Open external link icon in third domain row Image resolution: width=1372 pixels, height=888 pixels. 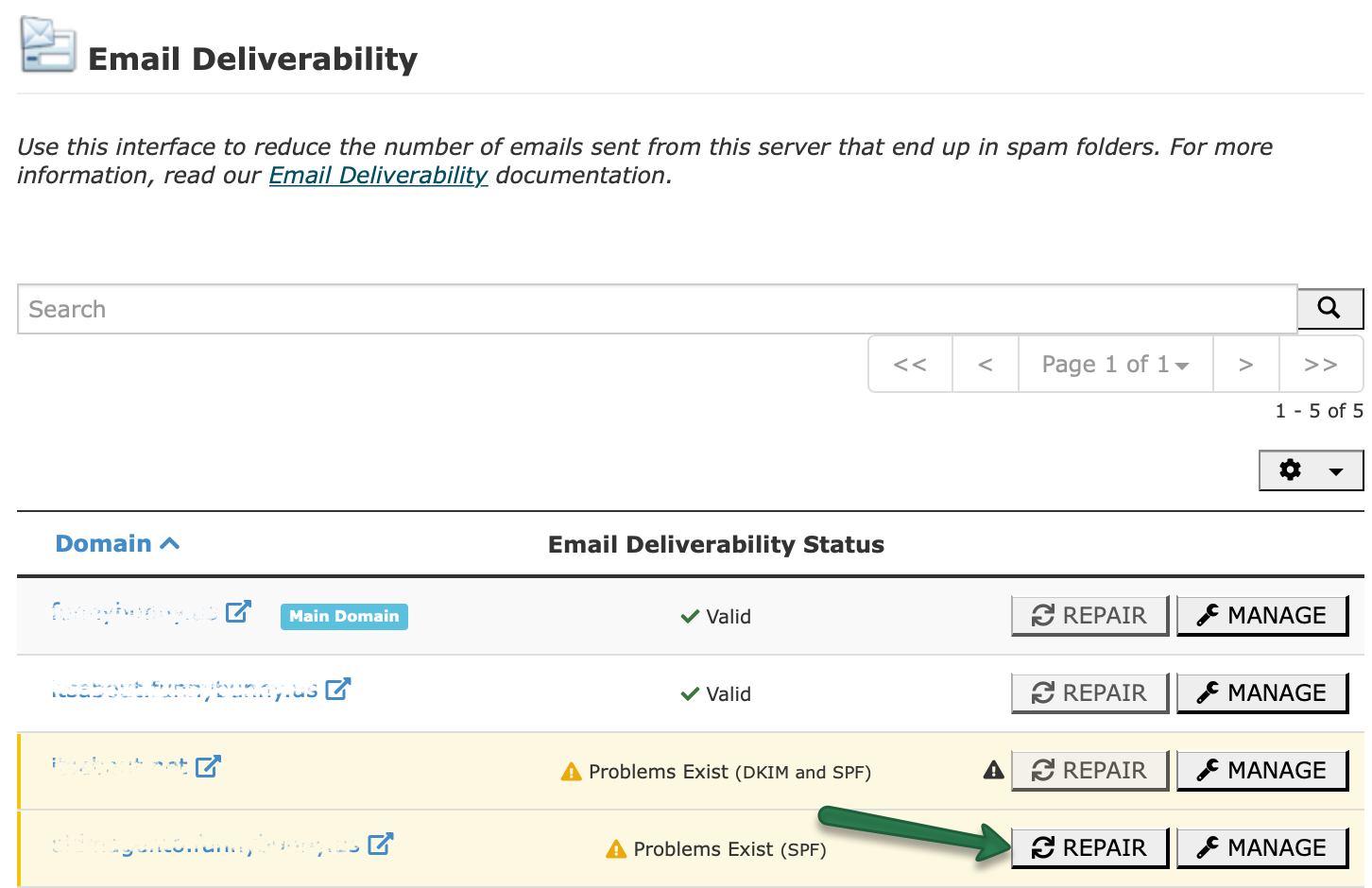[x=208, y=766]
